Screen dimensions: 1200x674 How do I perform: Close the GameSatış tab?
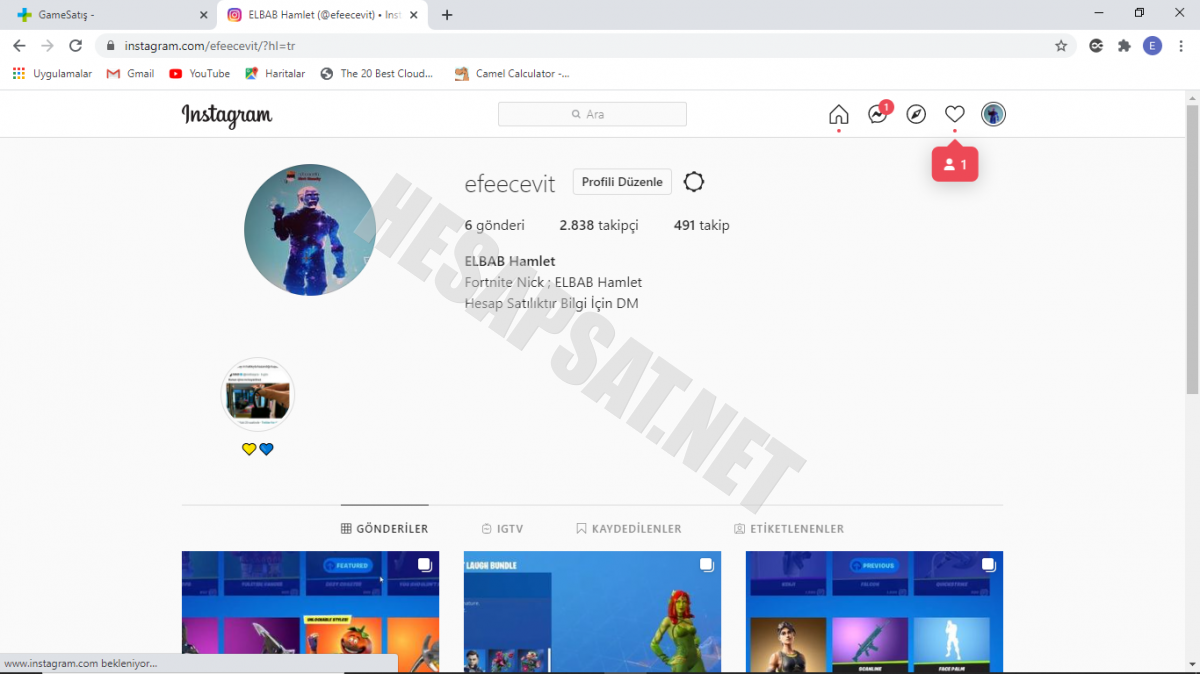coord(204,15)
